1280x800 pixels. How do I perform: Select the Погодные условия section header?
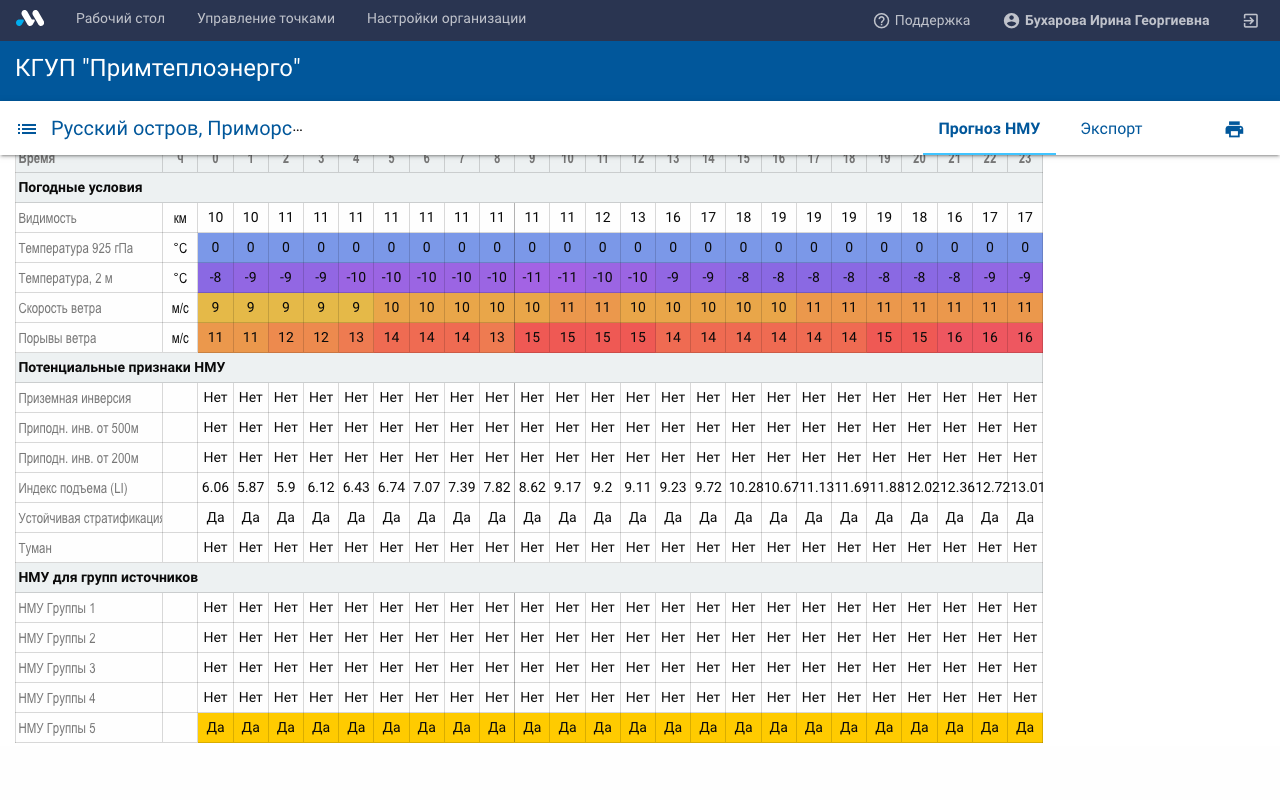point(80,188)
